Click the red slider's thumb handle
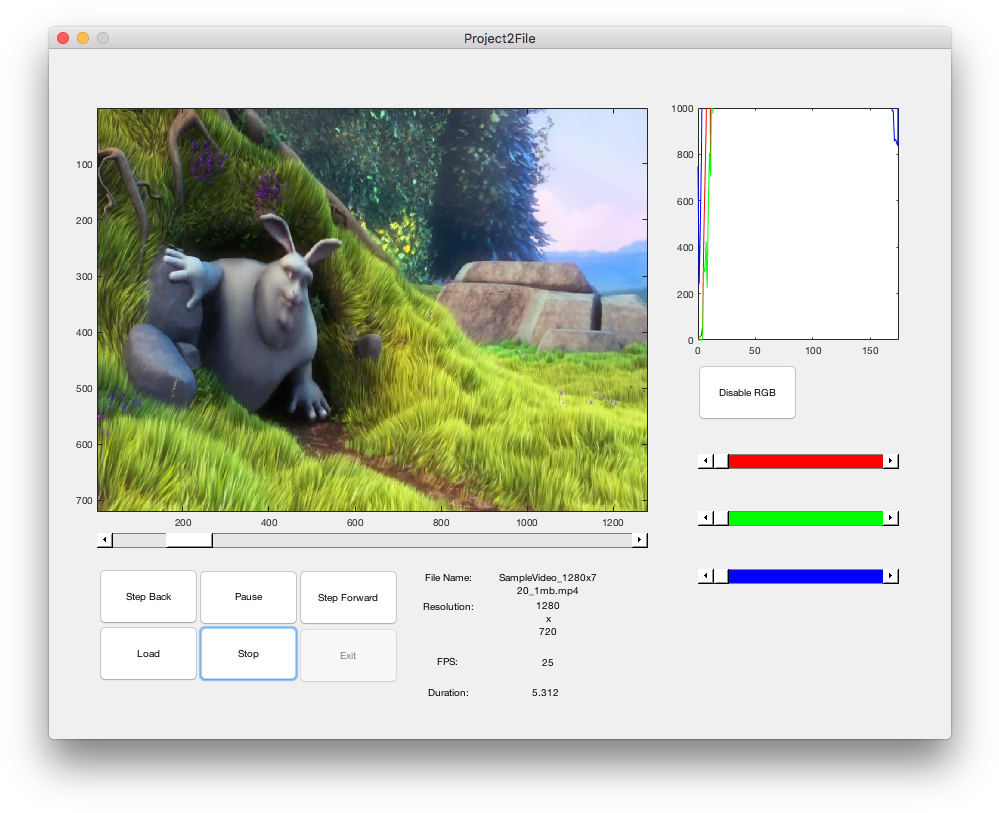 [x=722, y=461]
